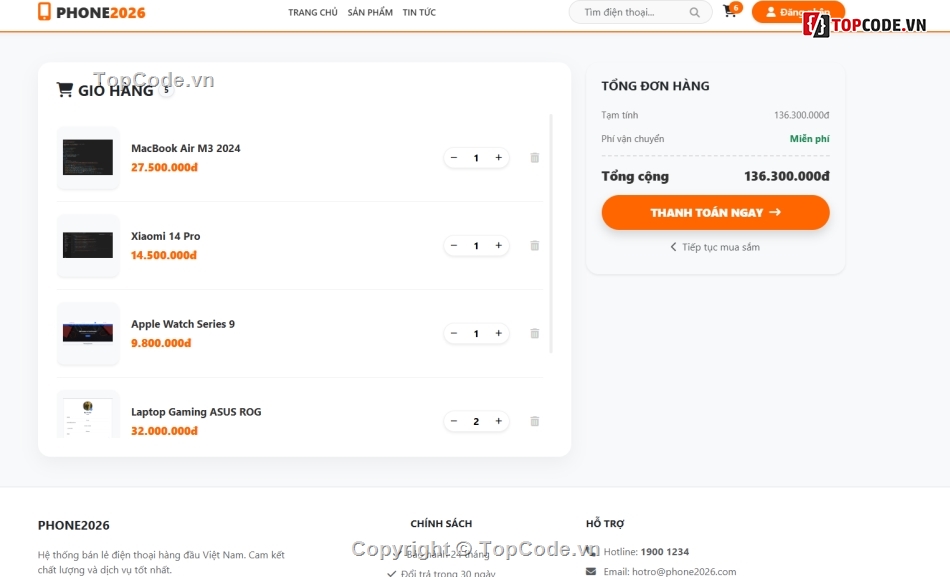Delete MacBook Air M3 2024 via trash icon
The height and width of the screenshot is (577, 950).
pyautogui.click(x=534, y=157)
